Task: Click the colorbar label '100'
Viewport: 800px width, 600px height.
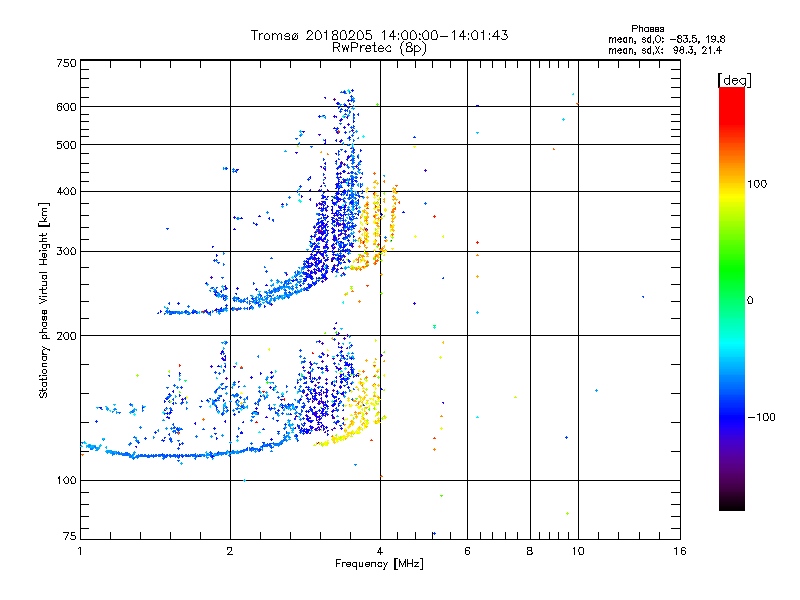Action: (757, 184)
